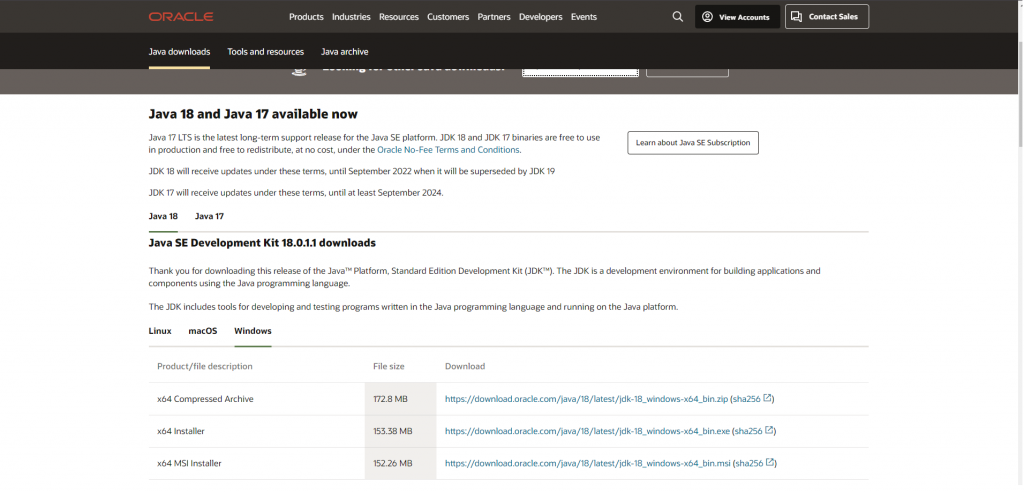Click the Java SE Development Kit 18.0.1.1 heading
Image resolution: width=1024 pixels, height=492 pixels.
[262, 243]
